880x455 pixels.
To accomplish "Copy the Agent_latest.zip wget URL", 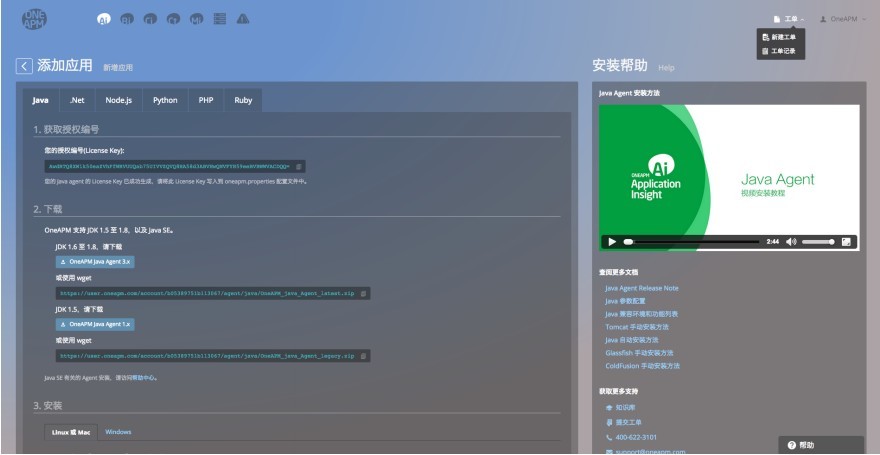I will pos(363,293).
